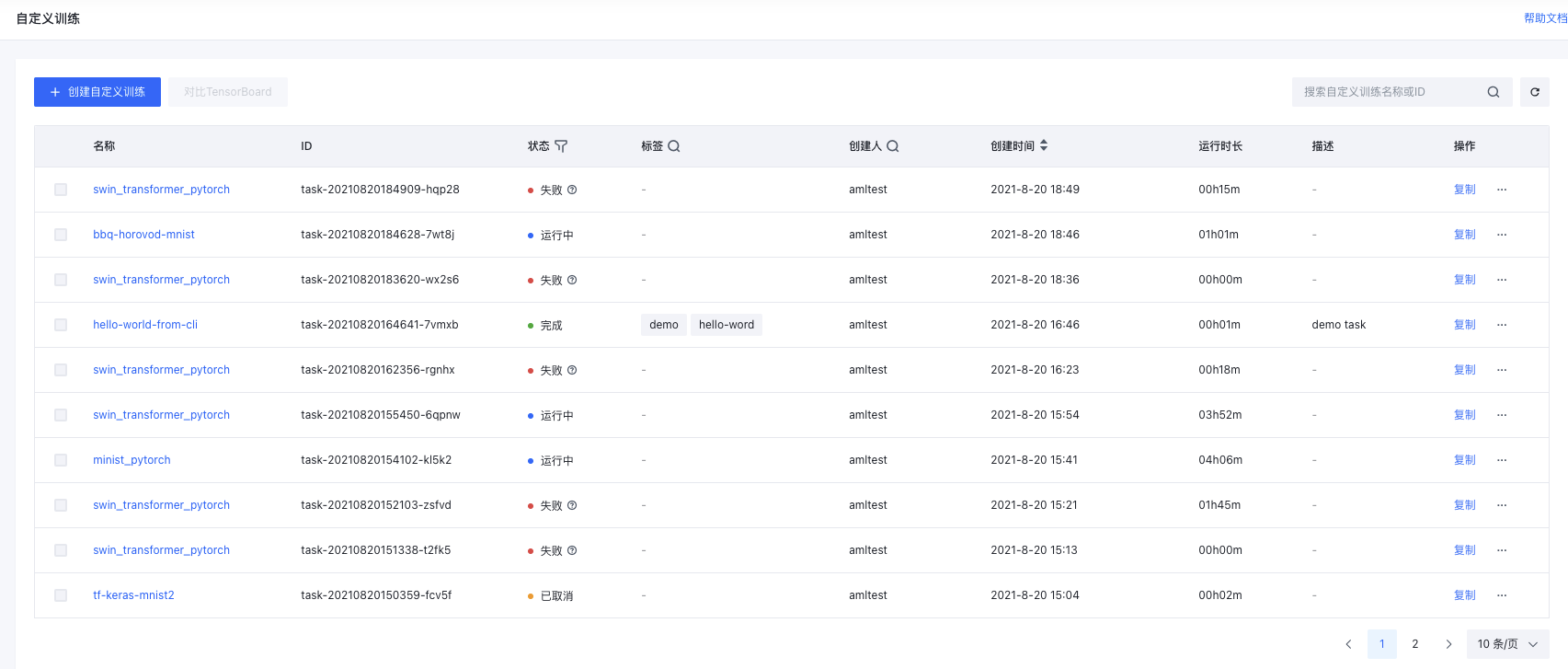Open more actions for task wx2s6
This screenshot has height=669, width=1568.
pos(1502,280)
